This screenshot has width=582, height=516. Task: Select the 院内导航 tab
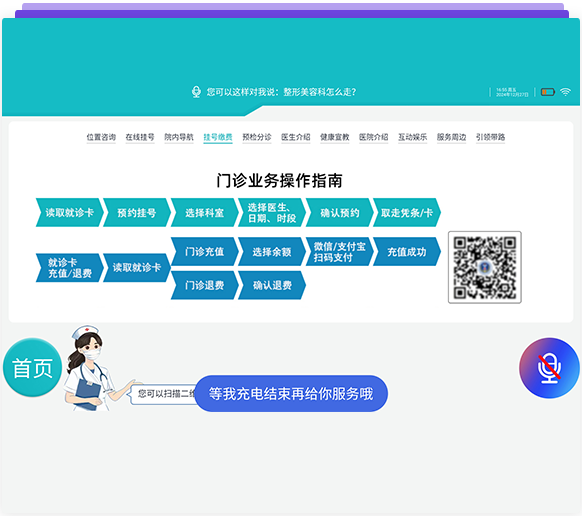point(179,137)
